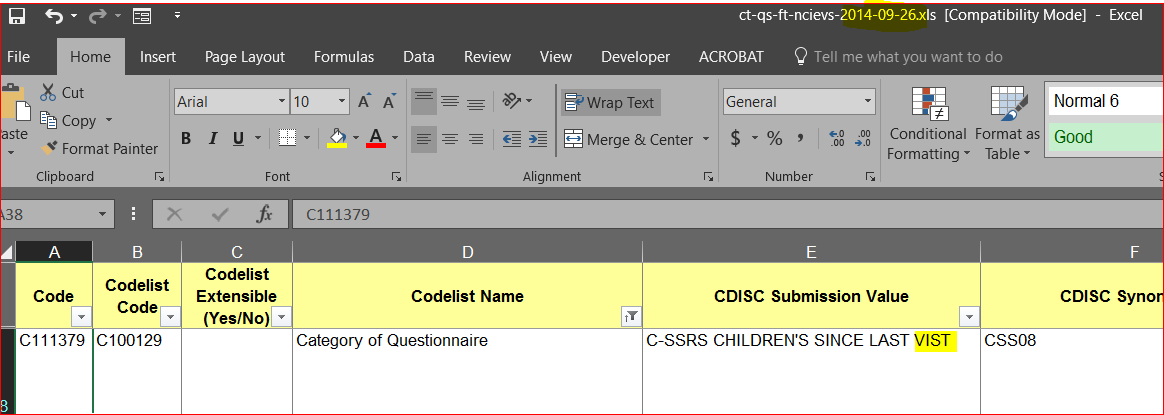
Task: Open the Font dialog launcher
Action: (x=396, y=177)
